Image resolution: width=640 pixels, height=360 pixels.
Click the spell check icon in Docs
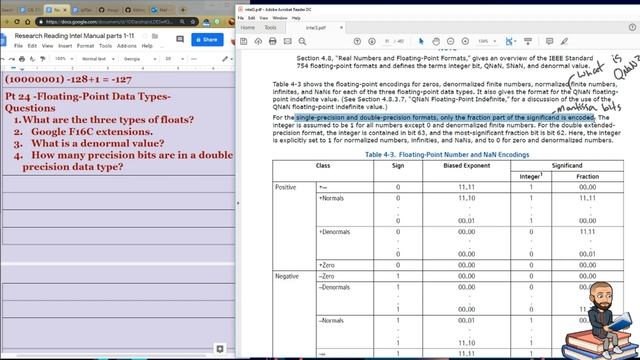click(32, 59)
